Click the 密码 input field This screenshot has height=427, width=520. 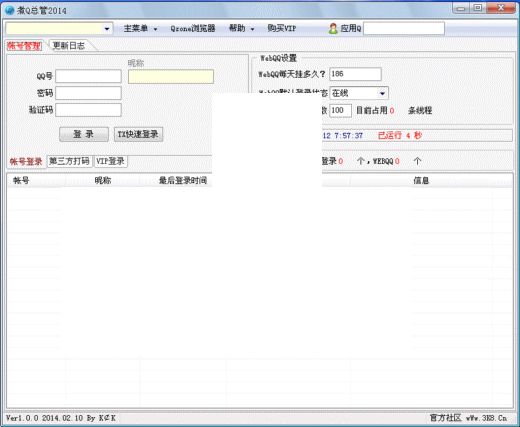pyautogui.click(x=88, y=93)
